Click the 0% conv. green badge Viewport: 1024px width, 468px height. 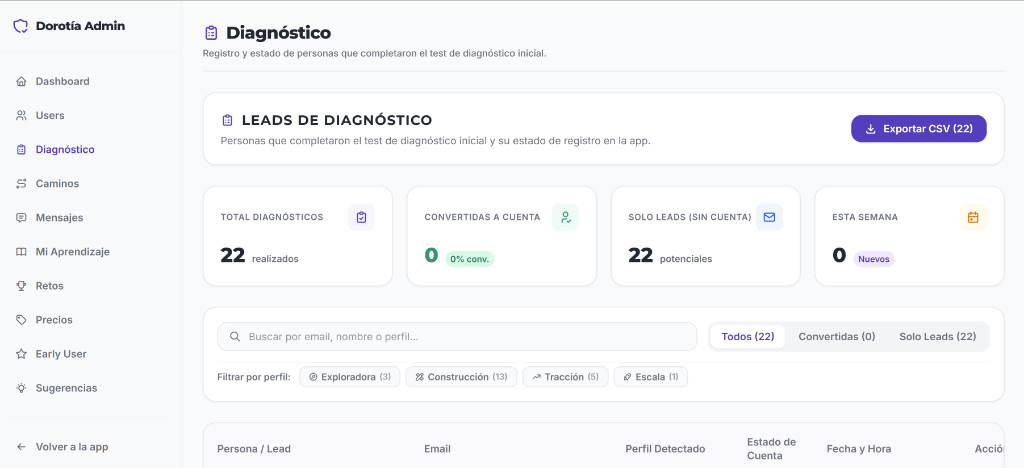coord(470,259)
